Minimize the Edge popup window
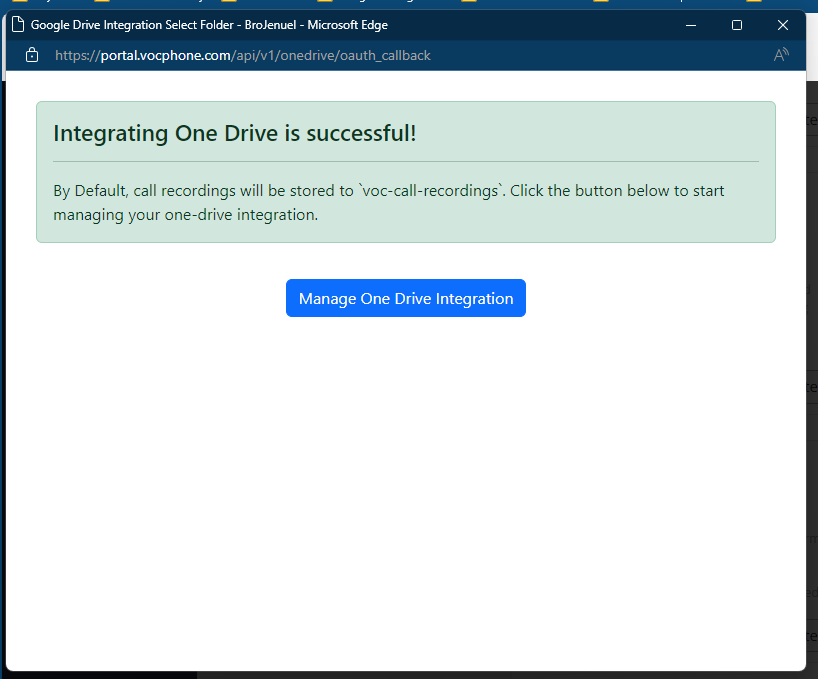 point(691,24)
